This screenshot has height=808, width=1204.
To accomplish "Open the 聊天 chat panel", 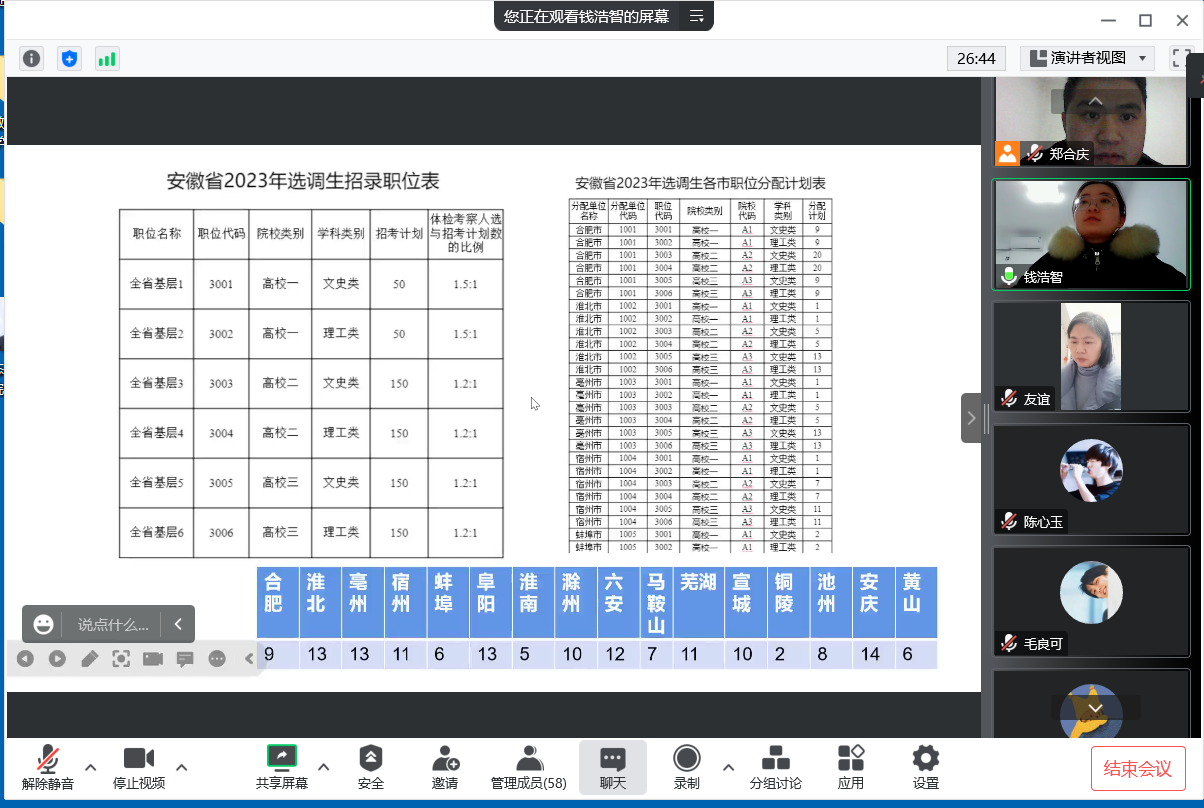I will (x=612, y=767).
